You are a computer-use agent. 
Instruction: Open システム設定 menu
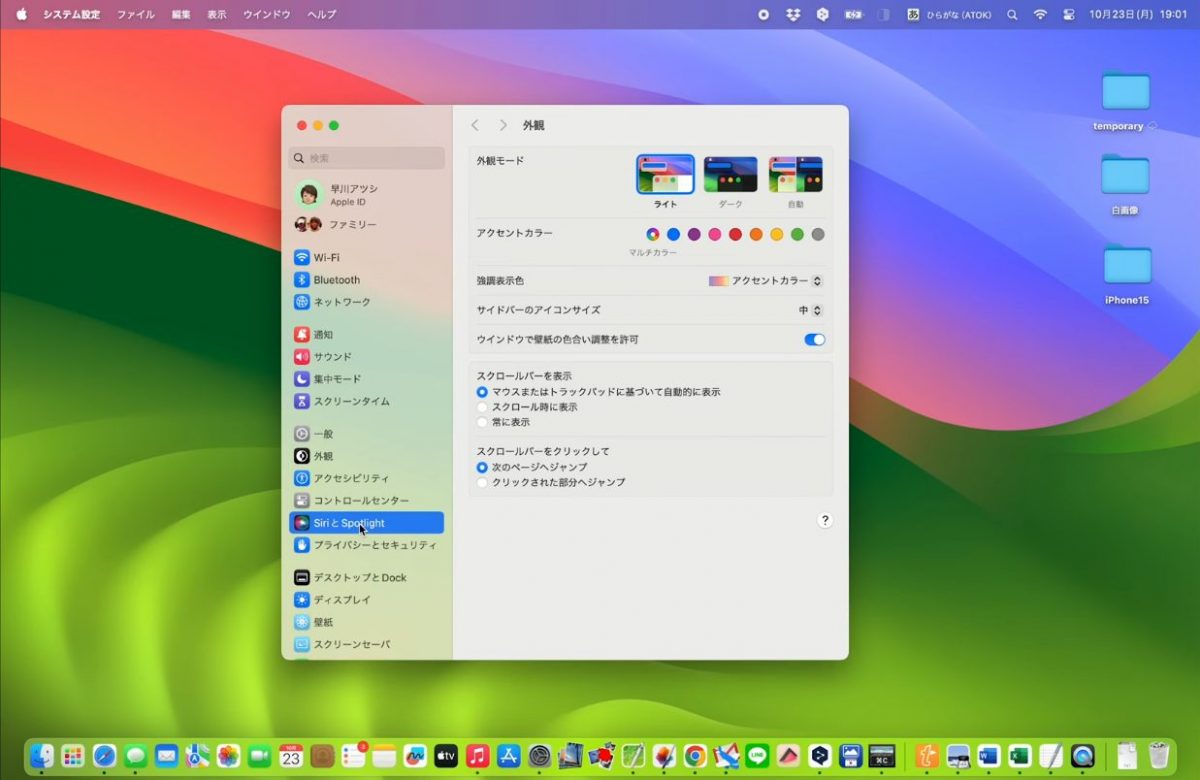(x=71, y=15)
